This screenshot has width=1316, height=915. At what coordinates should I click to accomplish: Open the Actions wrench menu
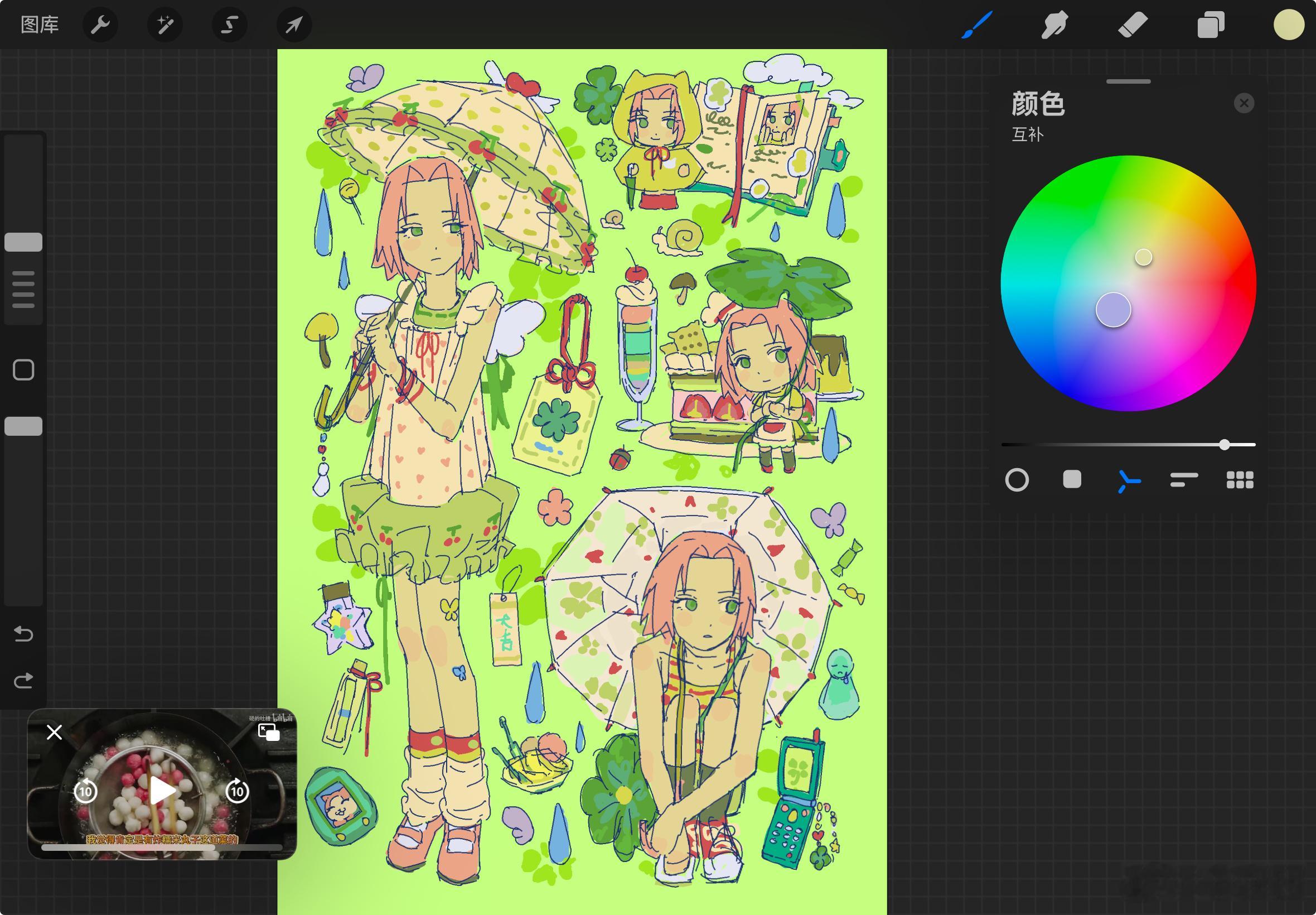click(100, 25)
